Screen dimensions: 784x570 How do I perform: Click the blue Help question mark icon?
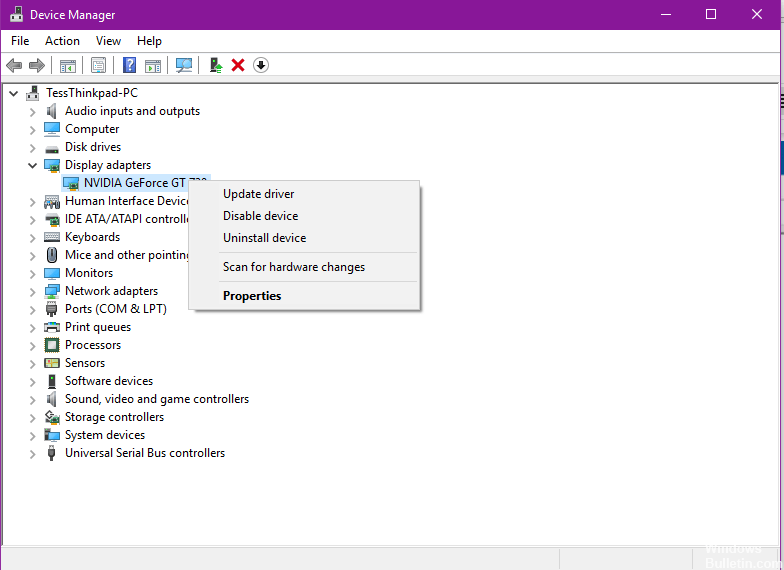130,65
